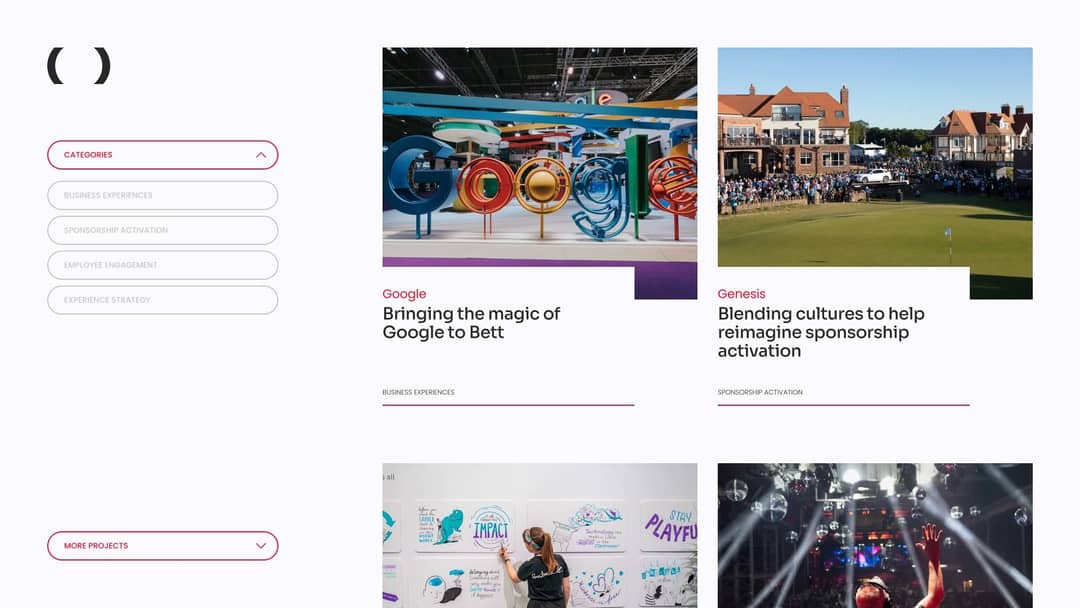
Task: Click Business Experiences tag under Google project
Action: 418,392
